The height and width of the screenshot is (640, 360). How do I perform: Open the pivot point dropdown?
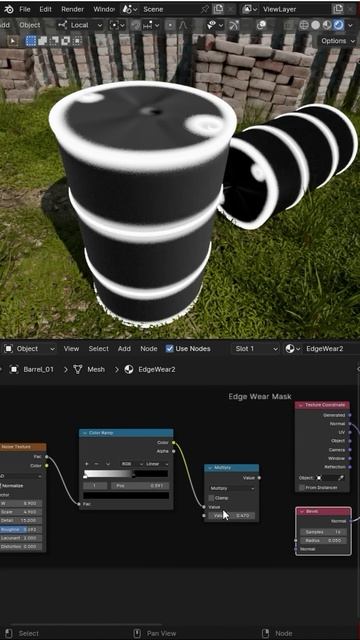pos(118,25)
